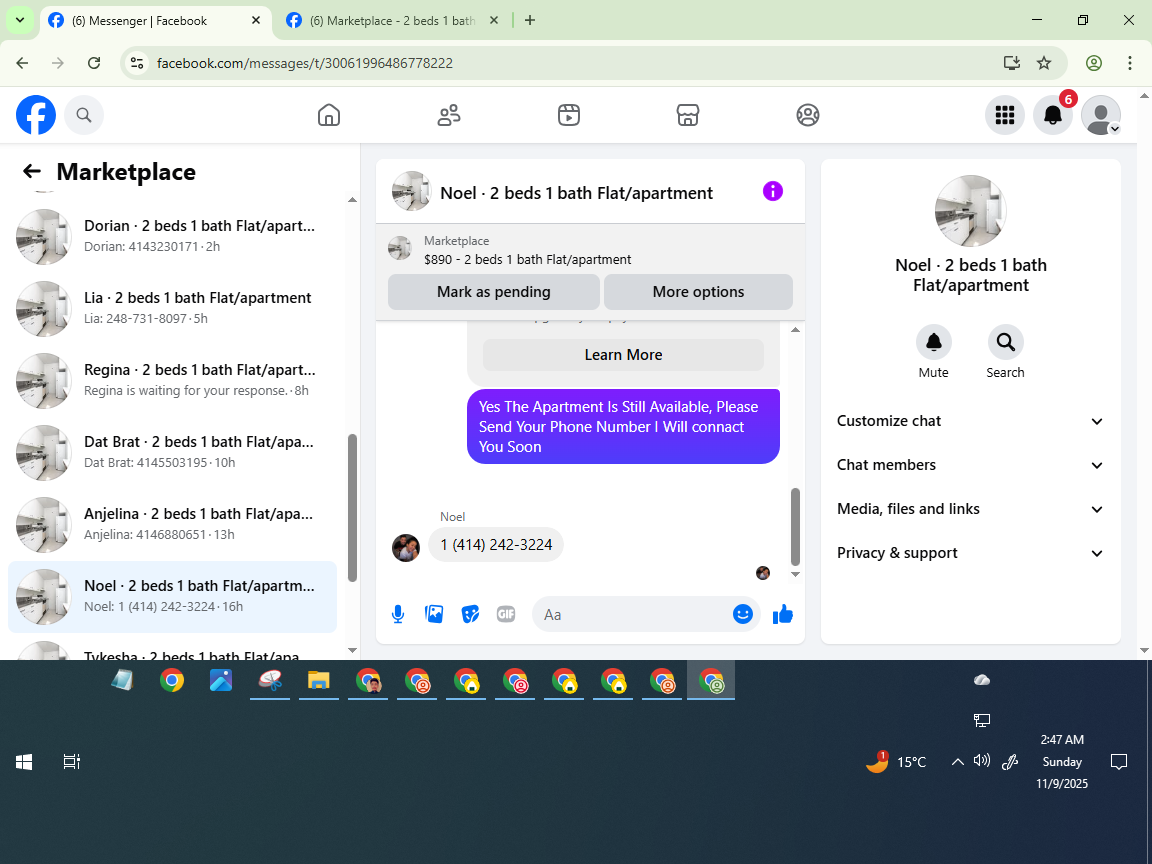The image size is (1152, 864).
Task: Click Noel's avatar beside the message
Action: (x=406, y=547)
